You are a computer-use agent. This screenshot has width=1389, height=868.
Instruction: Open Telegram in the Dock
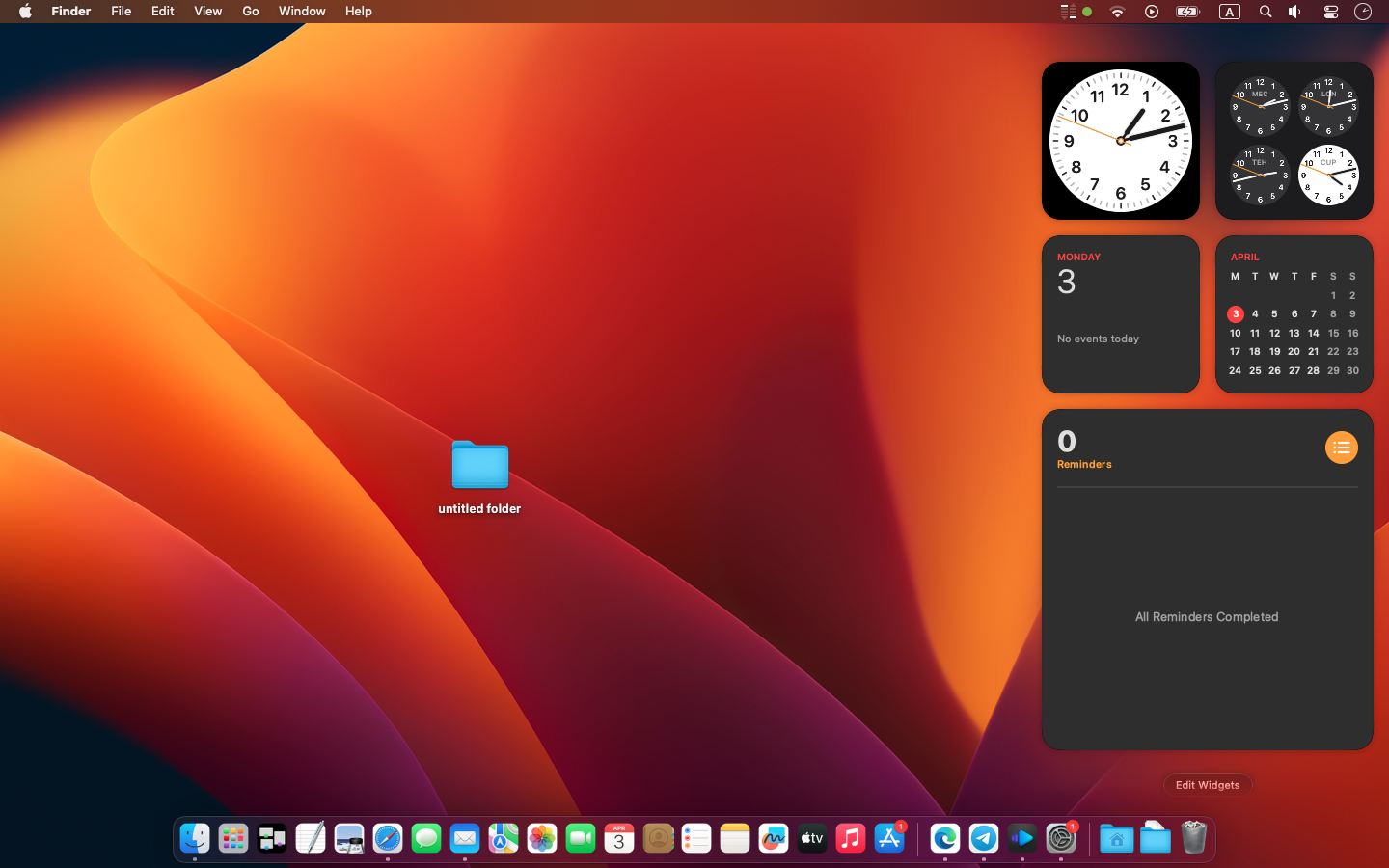(x=984, y=838)
